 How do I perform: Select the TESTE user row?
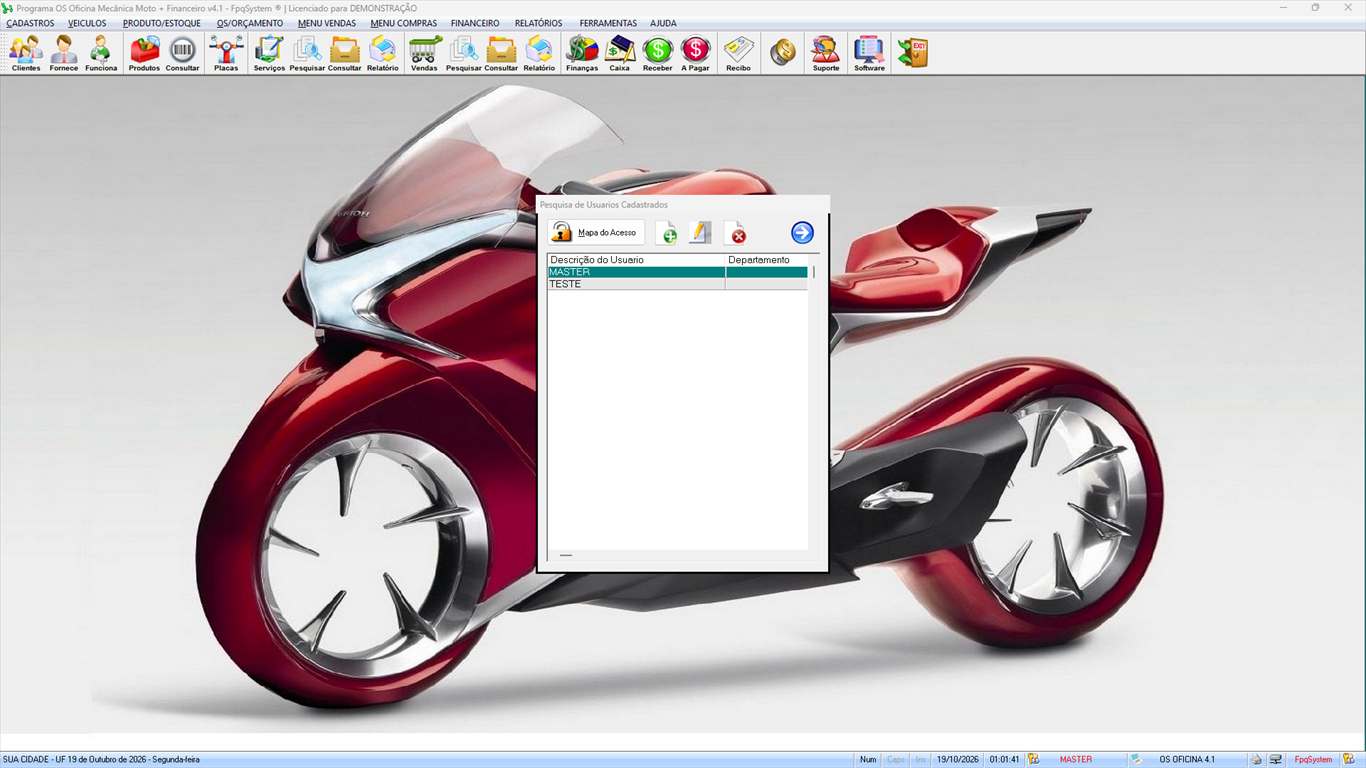pos(677,284)
